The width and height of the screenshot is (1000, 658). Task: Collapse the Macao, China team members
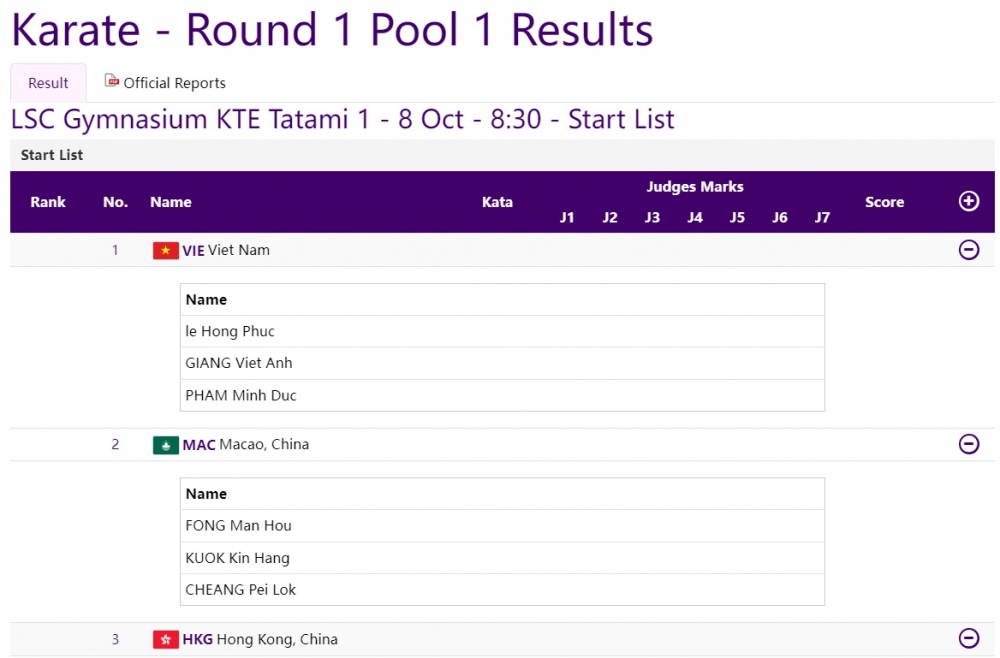pyautogui.click(x=968, y=444)
